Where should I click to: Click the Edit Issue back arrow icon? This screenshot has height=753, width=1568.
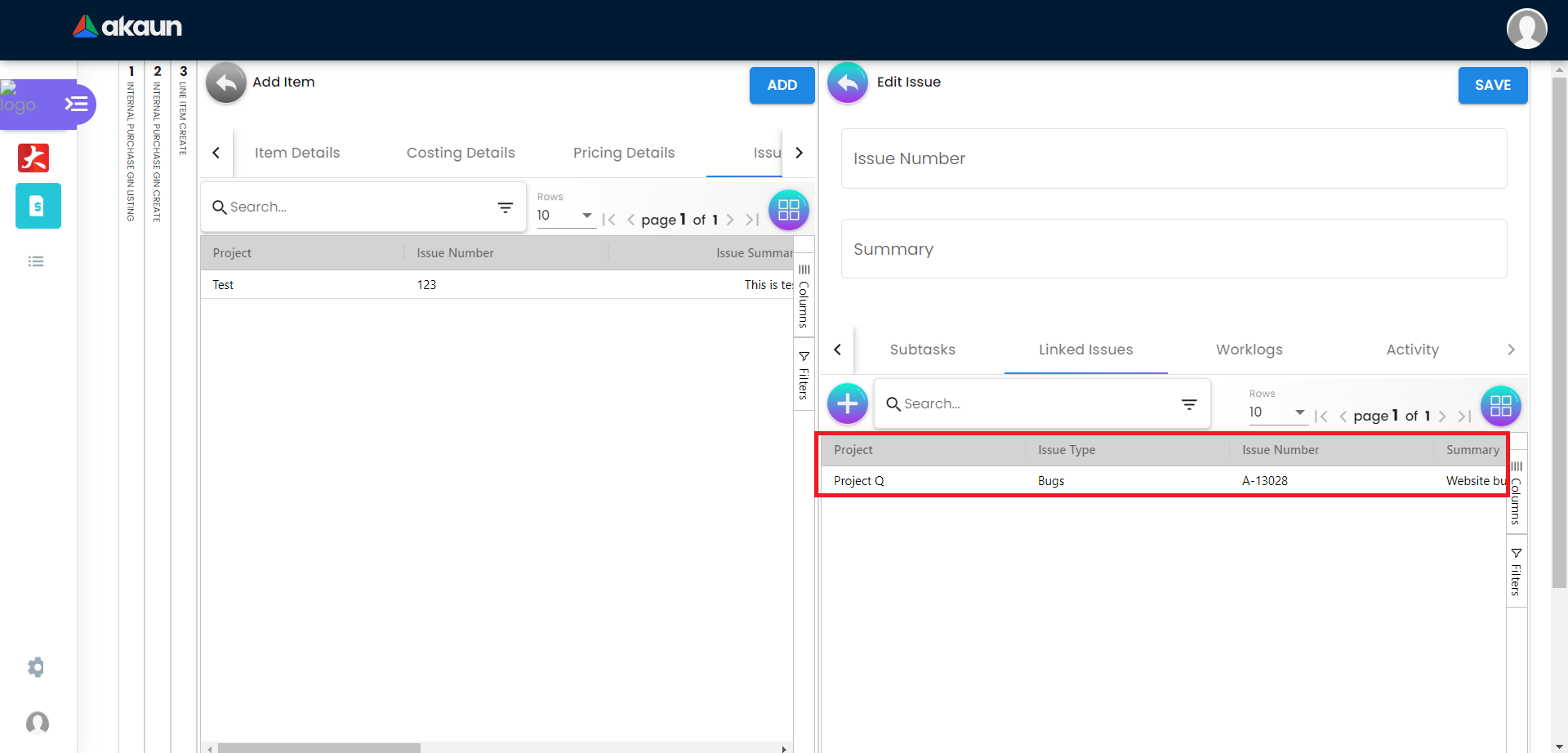(x=847, y=82)
